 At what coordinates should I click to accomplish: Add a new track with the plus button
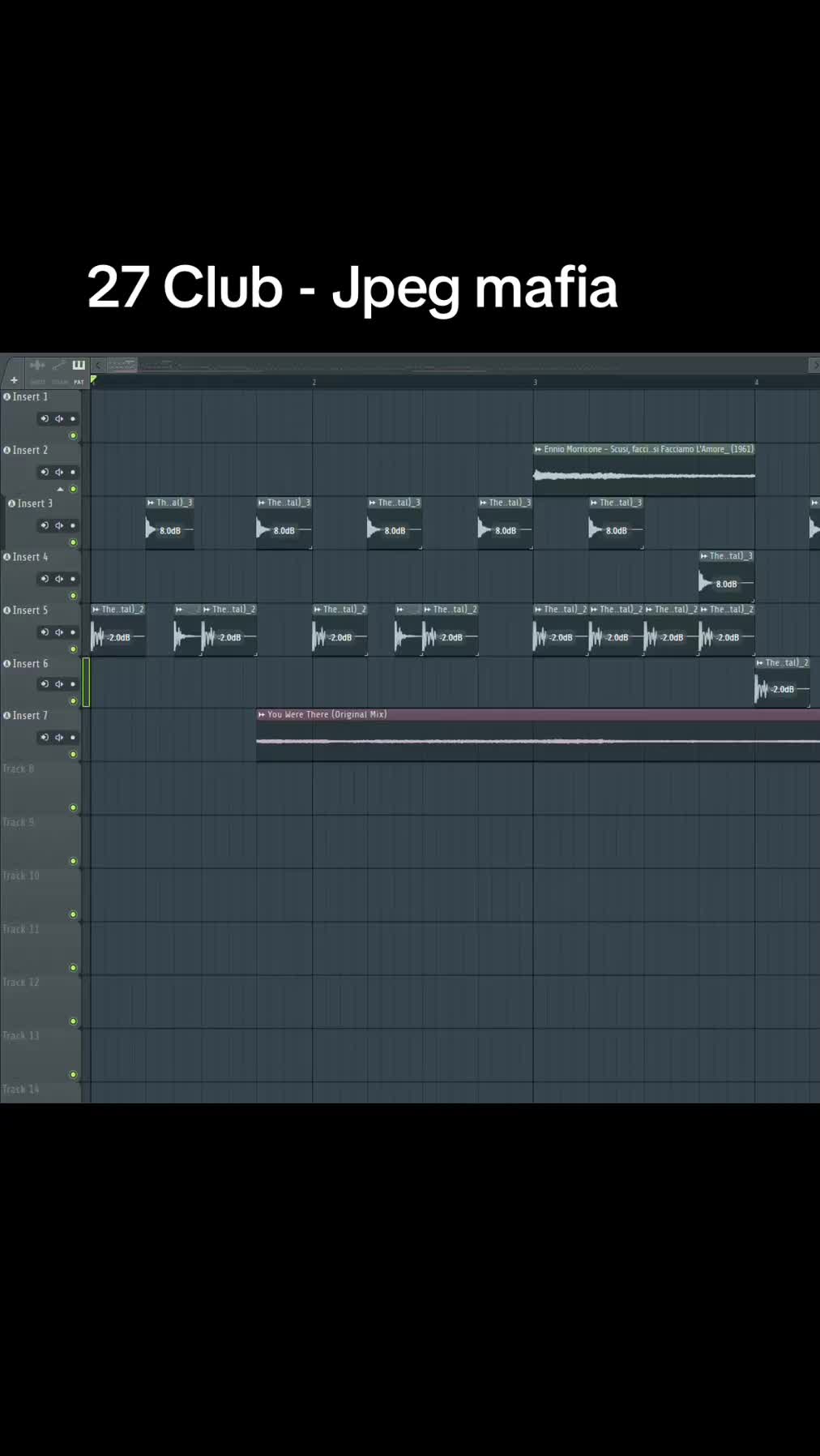coord(14,380)
